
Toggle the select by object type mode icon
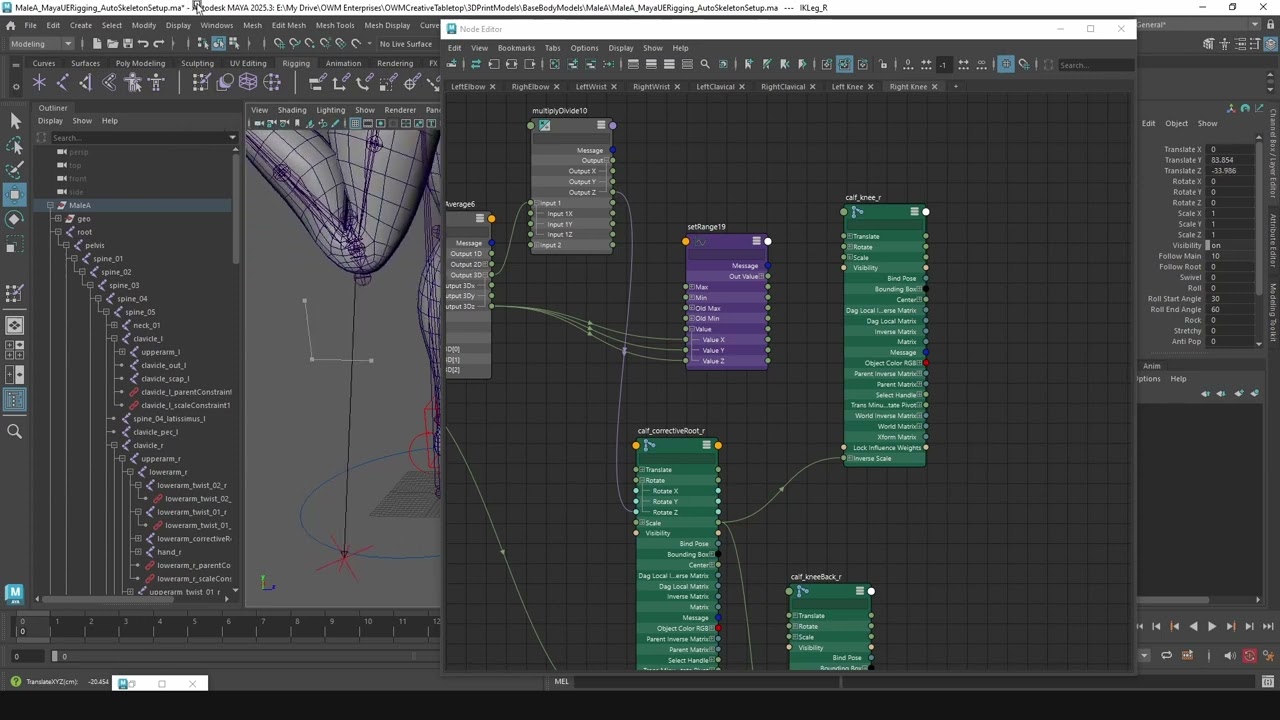[x=218, y=44]
